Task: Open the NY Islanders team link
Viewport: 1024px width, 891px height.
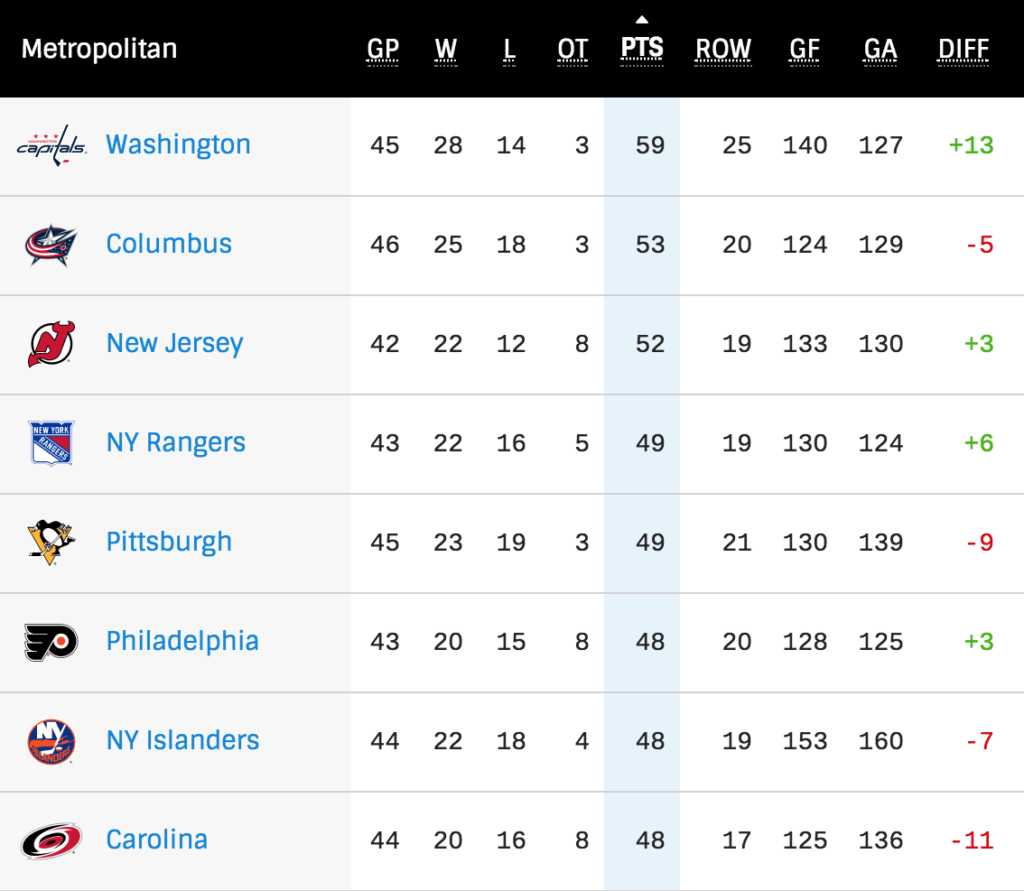Action: [x=183, y=741]
